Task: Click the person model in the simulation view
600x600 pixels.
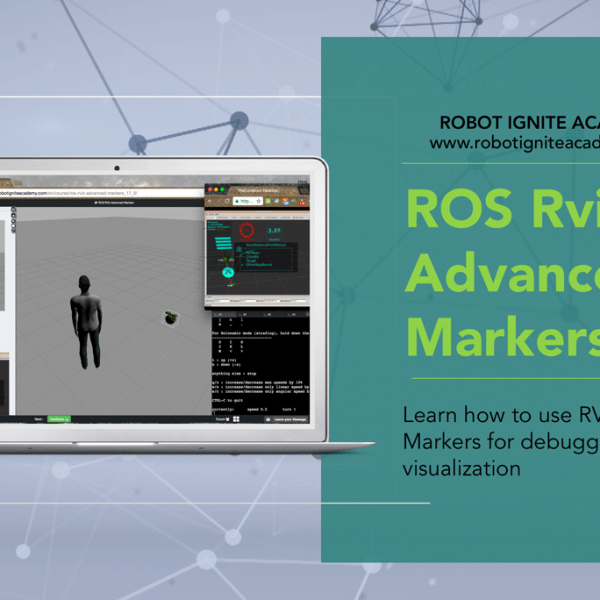Action: 87,322
